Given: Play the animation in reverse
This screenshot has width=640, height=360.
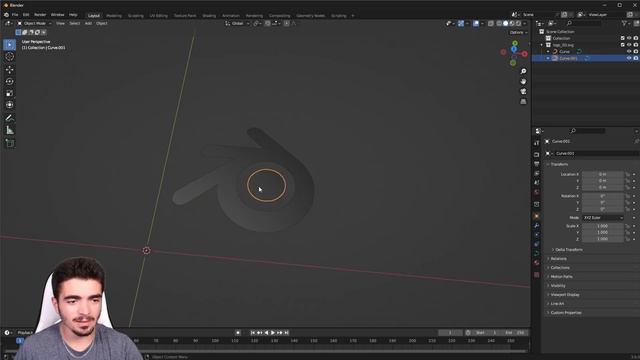Looking at the screenshot, I should (x=267, y=333).
